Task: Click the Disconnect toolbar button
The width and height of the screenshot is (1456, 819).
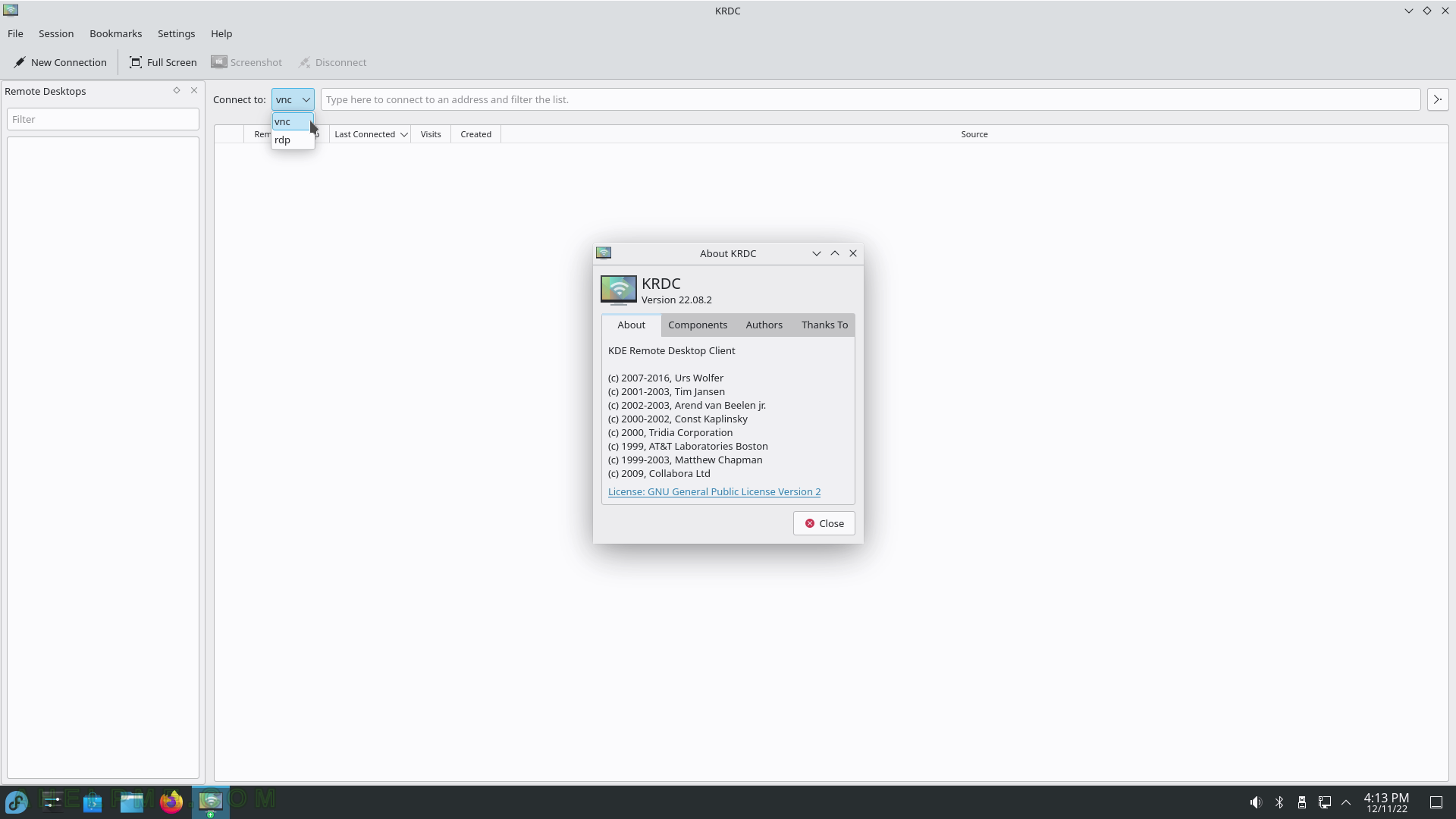Action: 332,62
